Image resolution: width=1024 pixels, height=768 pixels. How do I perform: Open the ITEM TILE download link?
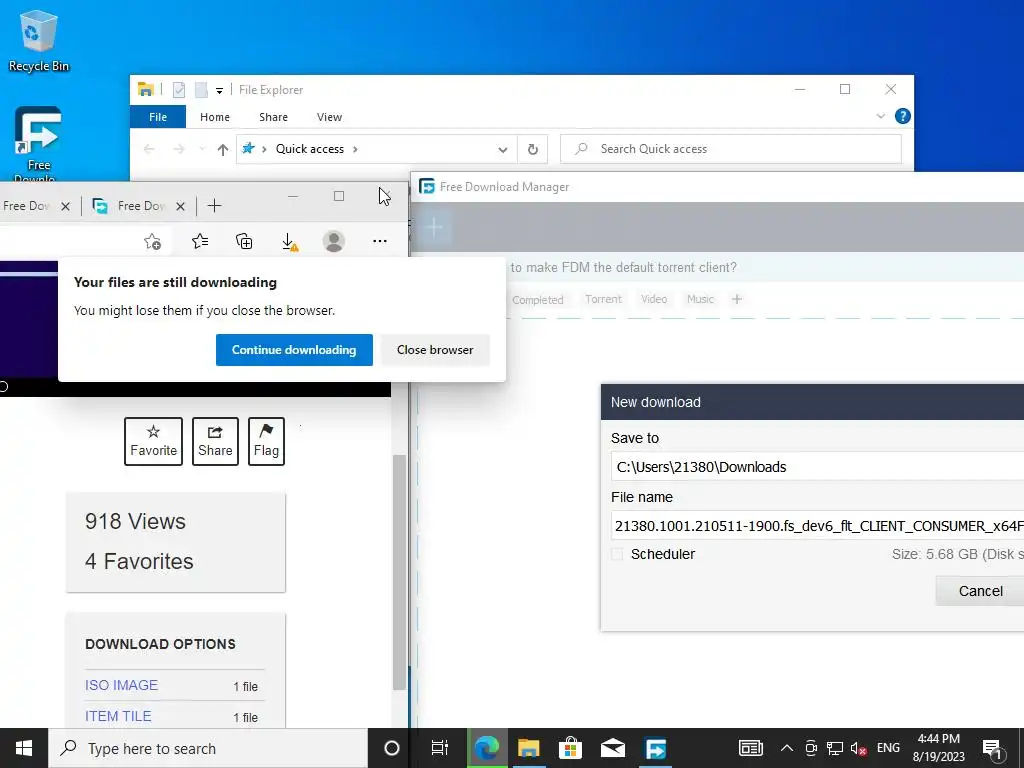118,716
